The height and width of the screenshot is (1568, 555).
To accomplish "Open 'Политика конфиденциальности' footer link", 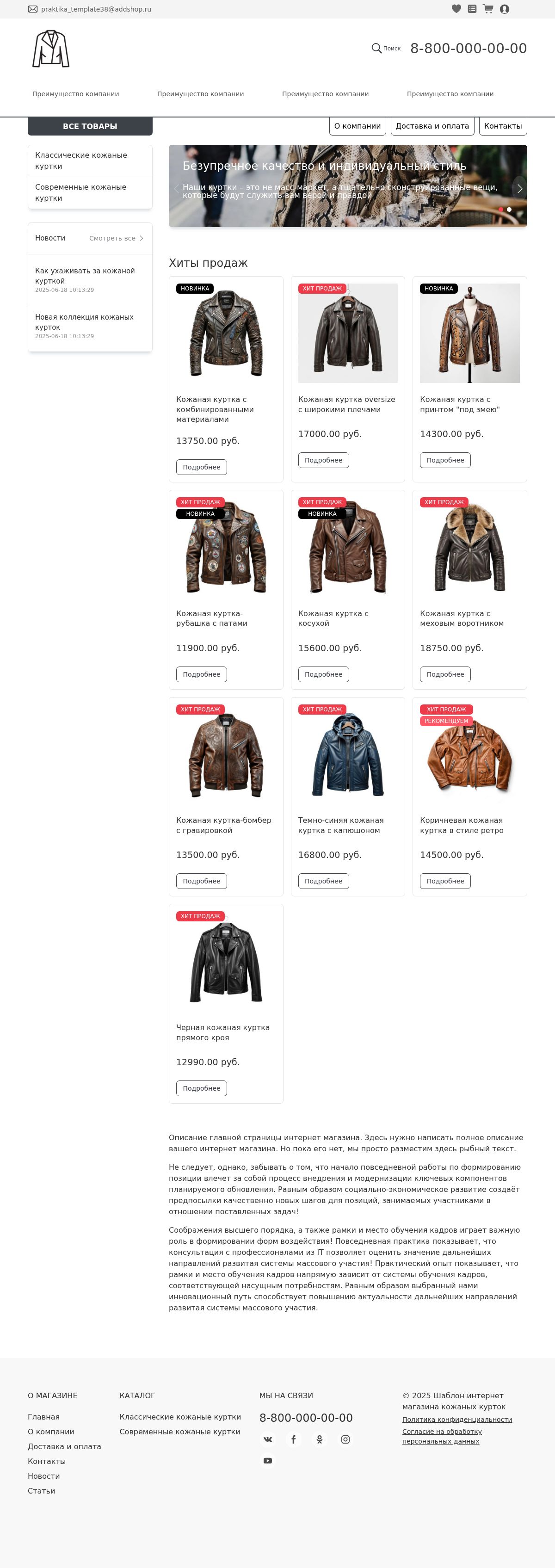I will coord(457,1420).
